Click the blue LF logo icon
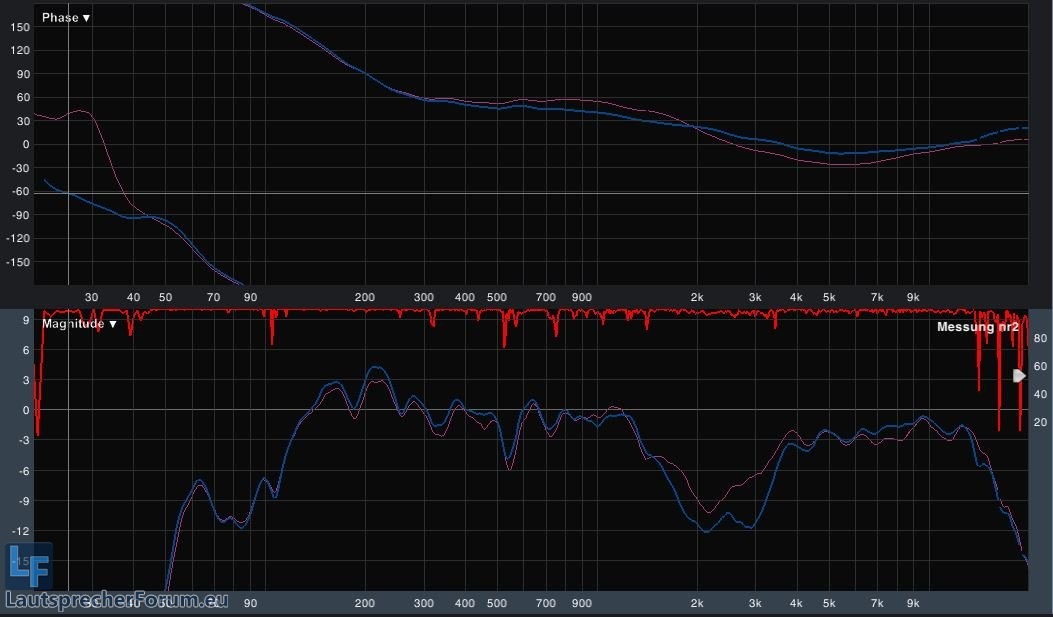Screen dimensions: 1053x617 click(28, 566)
